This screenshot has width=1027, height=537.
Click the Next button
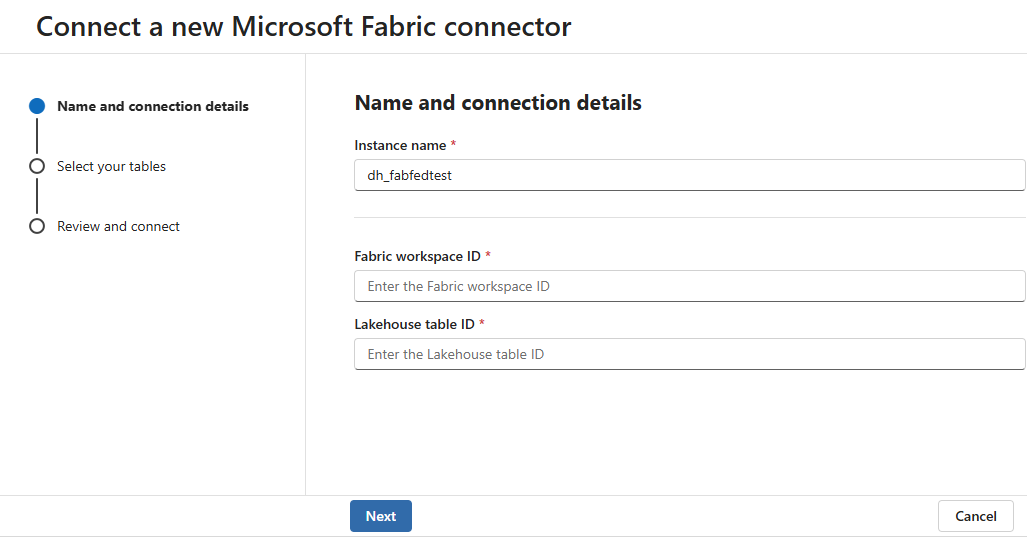(x=381, y=516)
